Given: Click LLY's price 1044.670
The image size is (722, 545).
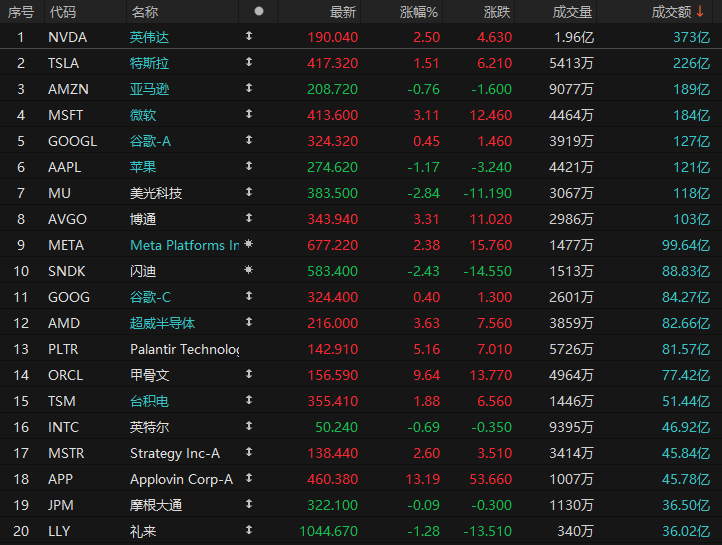Looking at the screenshot, I should point(328,531).
